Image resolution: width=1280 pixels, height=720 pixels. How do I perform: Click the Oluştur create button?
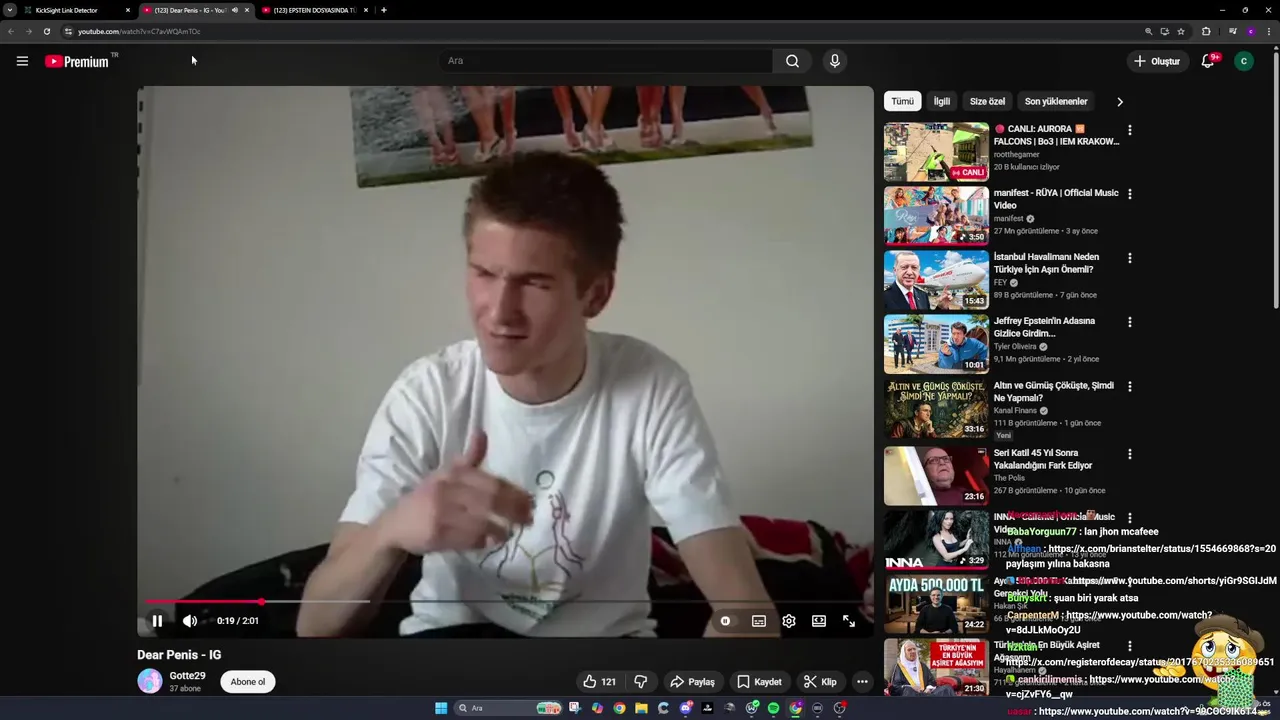coord(1156,61)
